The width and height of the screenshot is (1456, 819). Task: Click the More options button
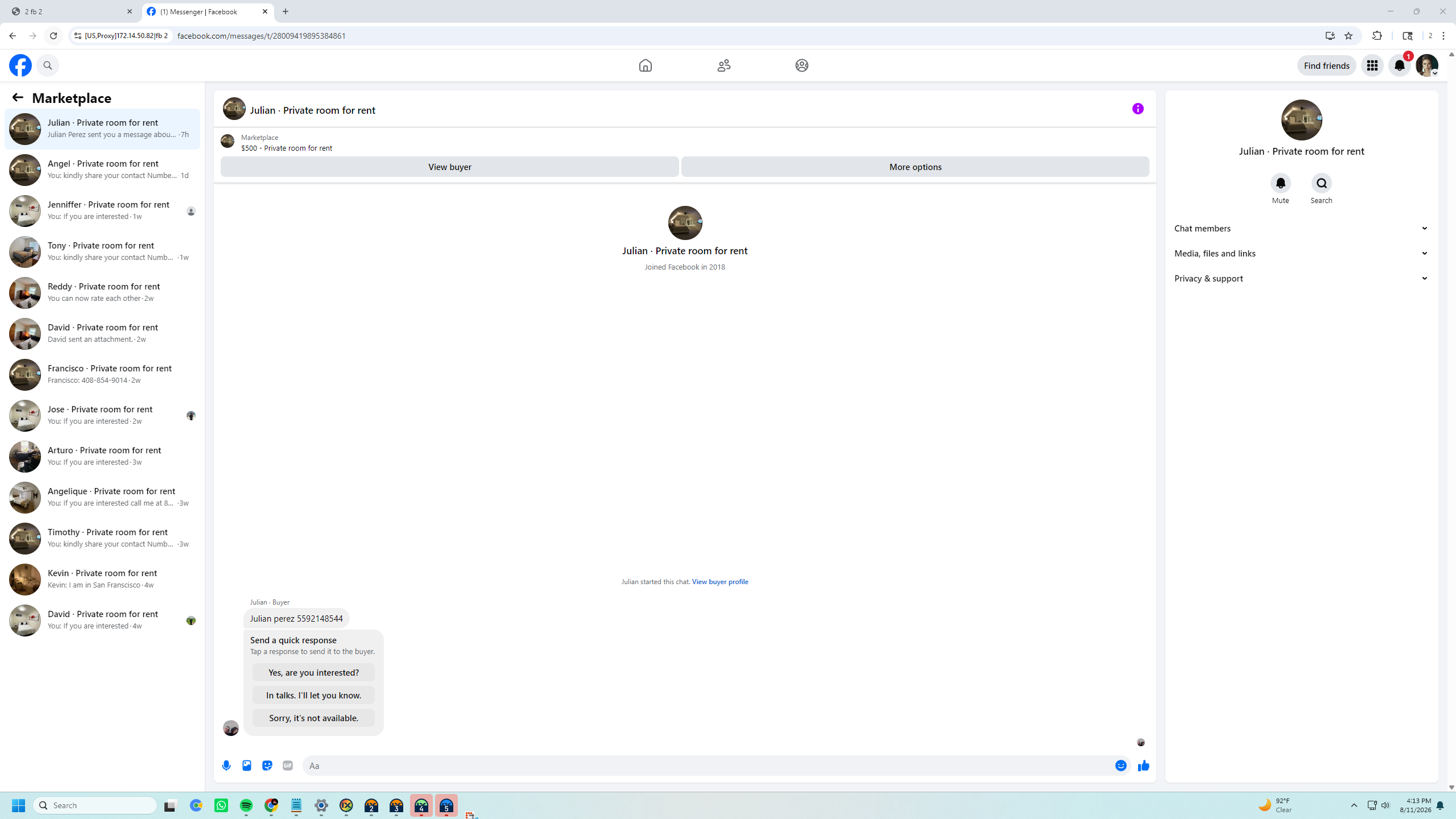[x=915, y=167]
